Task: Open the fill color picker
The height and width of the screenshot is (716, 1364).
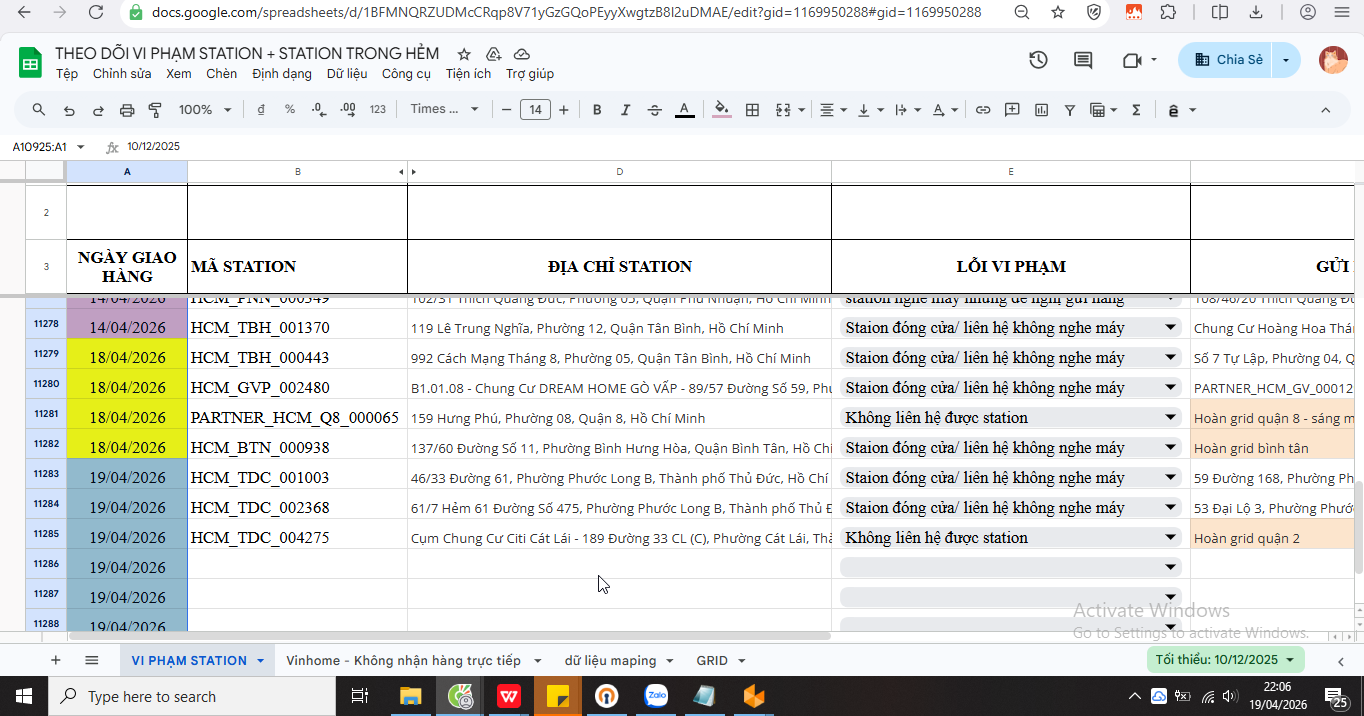Action: click(x=722, y=110)
